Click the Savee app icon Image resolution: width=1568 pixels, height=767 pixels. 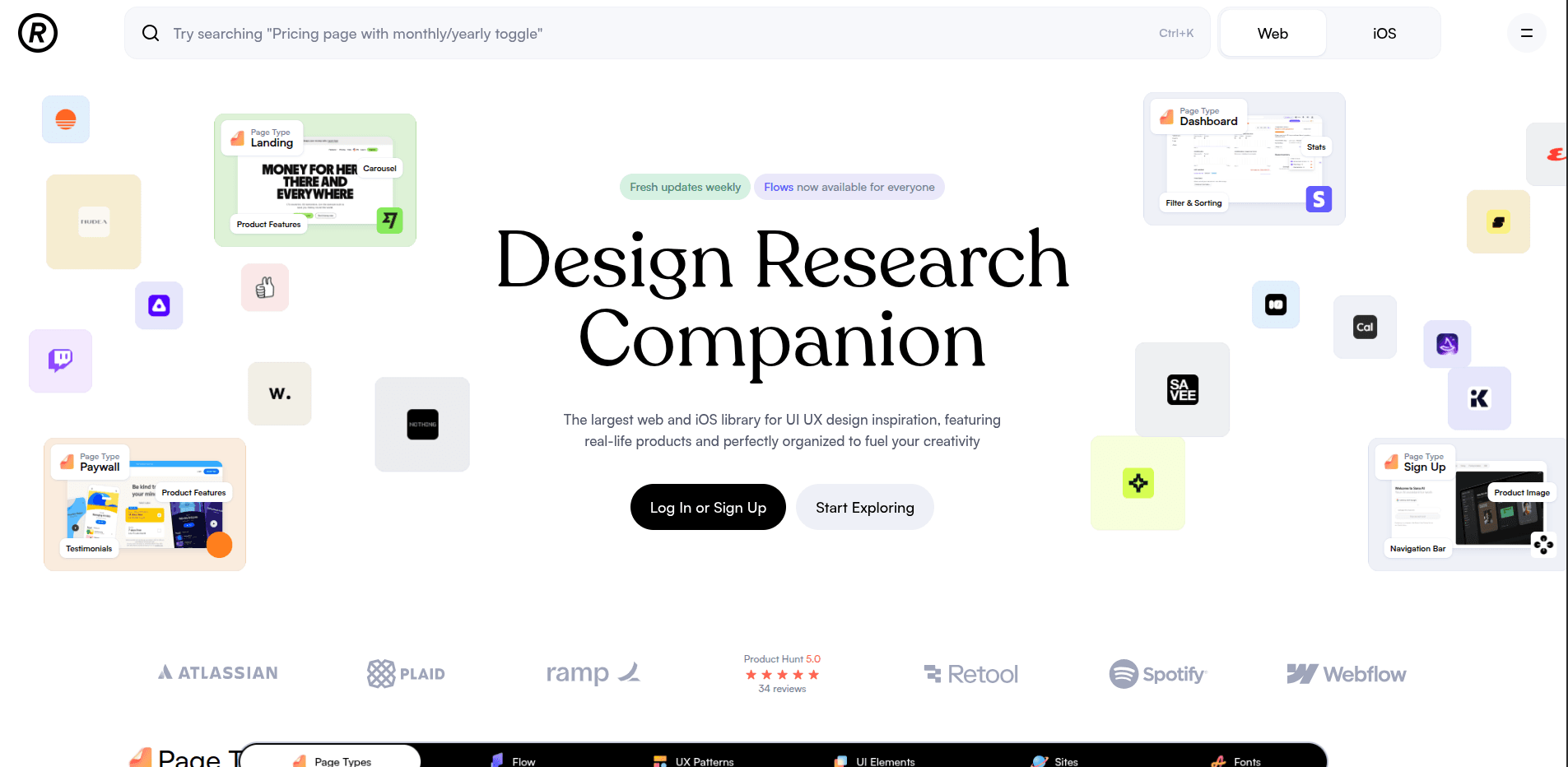pyautogui.click(x=1182, y=389)
